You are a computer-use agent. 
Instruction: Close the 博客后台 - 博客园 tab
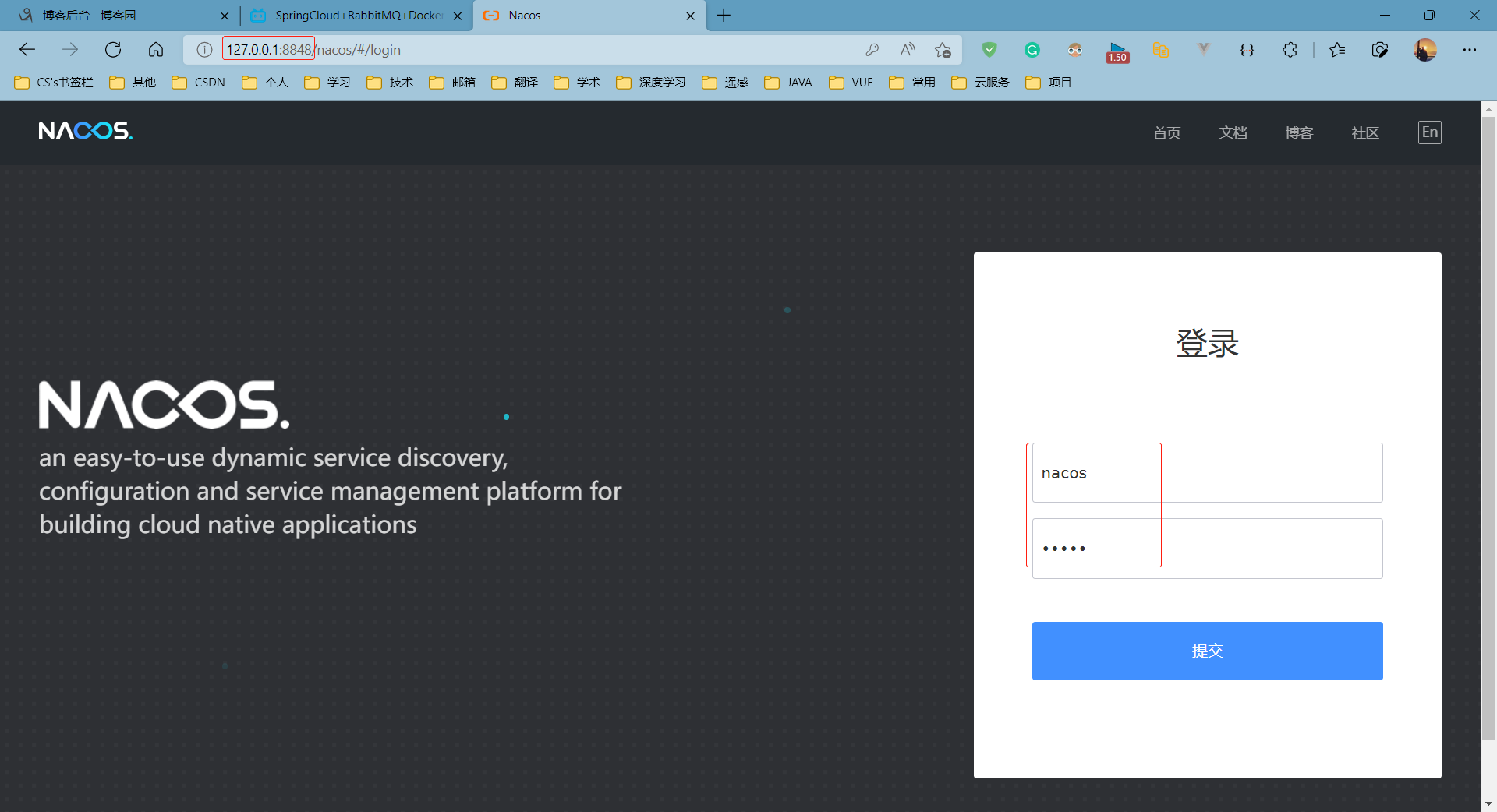(225, 16)
